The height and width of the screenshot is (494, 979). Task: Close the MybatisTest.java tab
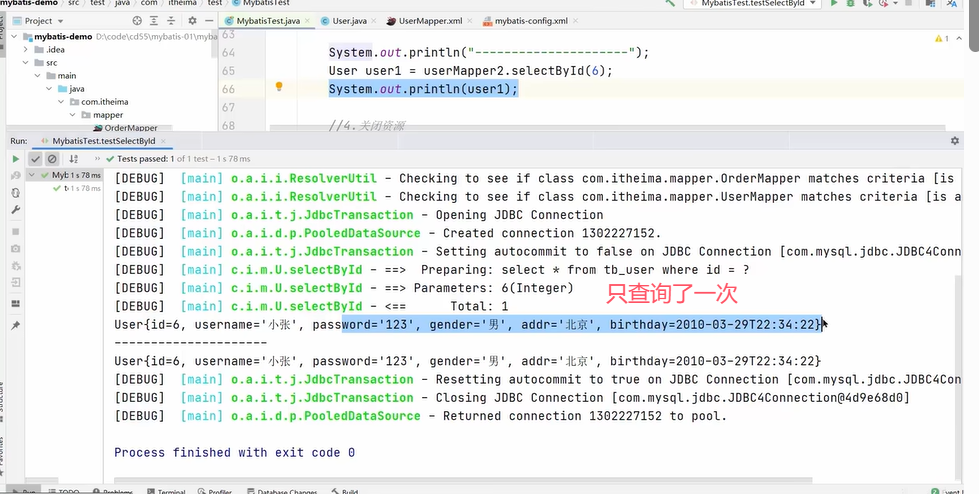tap(306, 21)
